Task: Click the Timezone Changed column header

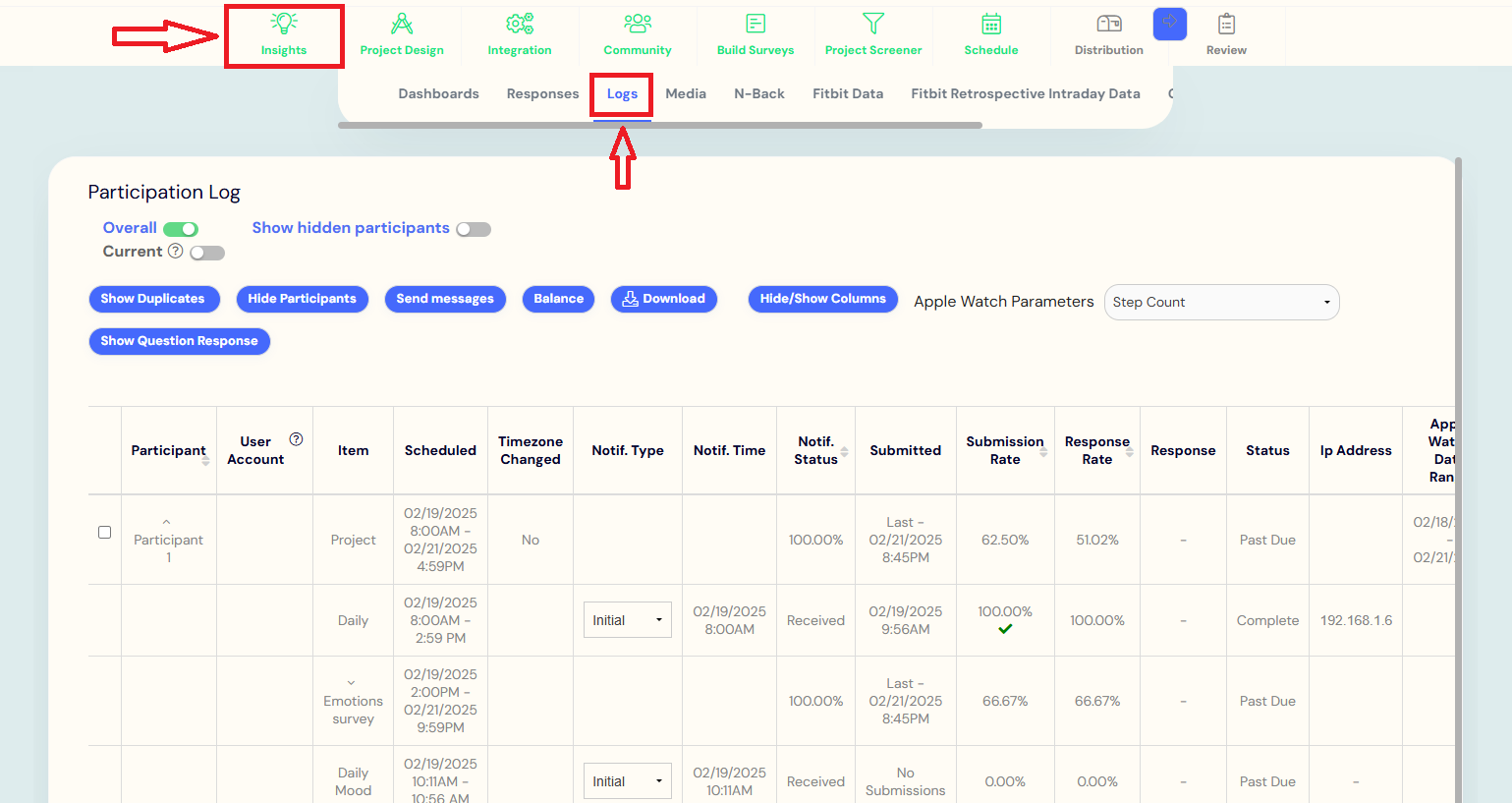Action: coord(531,450)
